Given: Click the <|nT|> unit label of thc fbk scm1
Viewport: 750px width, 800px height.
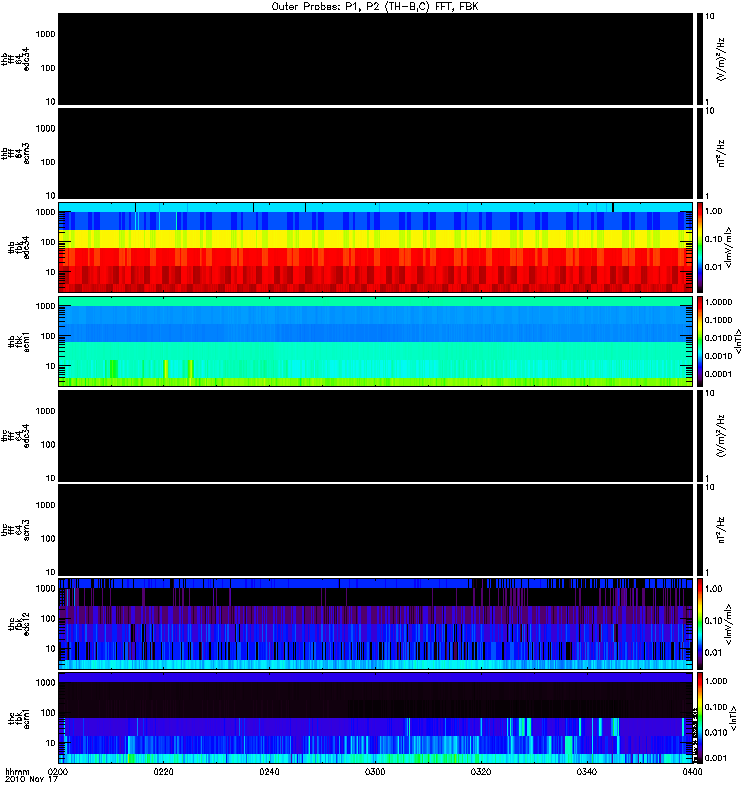Looking at the screenshot, I should click(x=734, y=718).
